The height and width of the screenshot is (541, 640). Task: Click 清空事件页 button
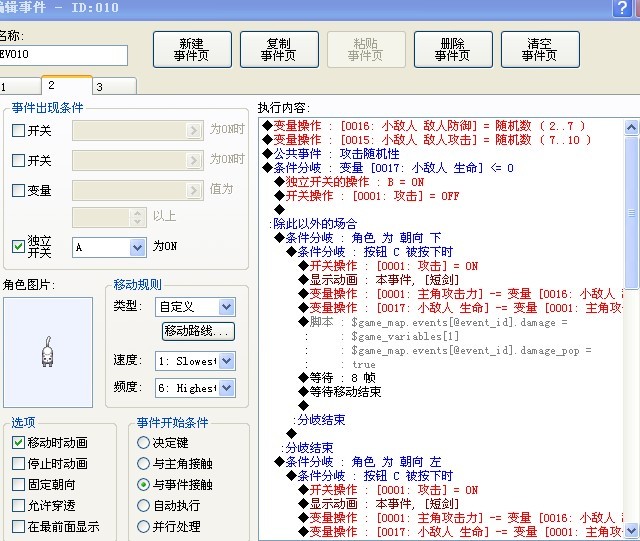tap(540, 49)
